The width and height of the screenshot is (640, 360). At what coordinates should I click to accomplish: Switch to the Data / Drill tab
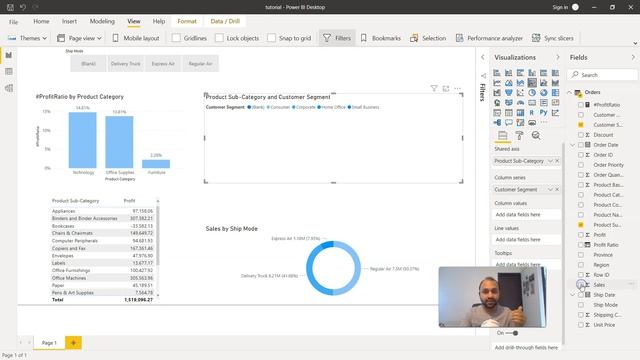click(225, 21)
